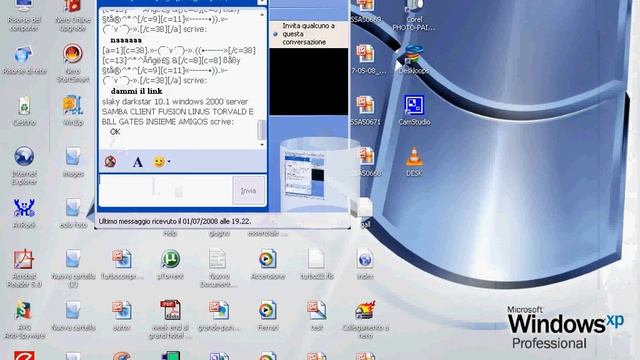Screen dimensions: 640x360
Task: Select the Nuova cartella (2) folder
Action: point(73,268)
